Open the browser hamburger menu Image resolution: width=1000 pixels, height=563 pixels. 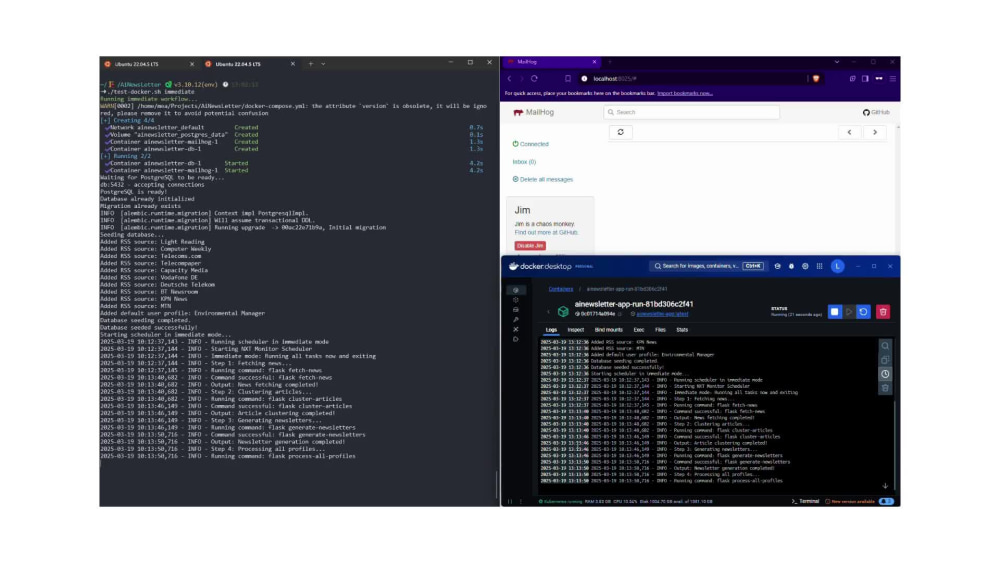pos(893,78)
